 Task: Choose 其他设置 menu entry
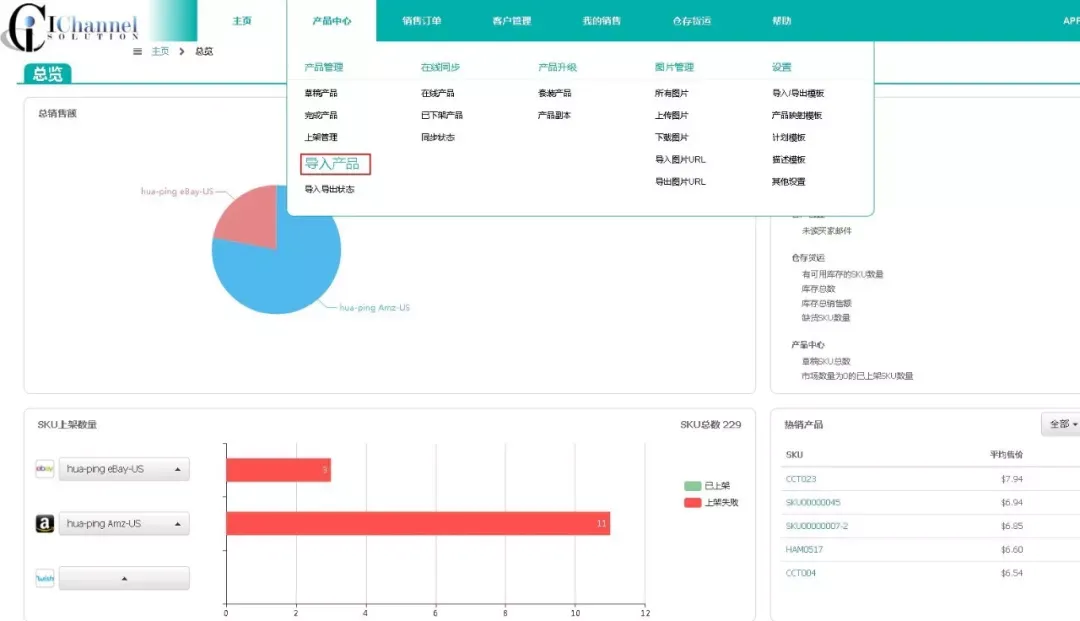click(789, 181)
